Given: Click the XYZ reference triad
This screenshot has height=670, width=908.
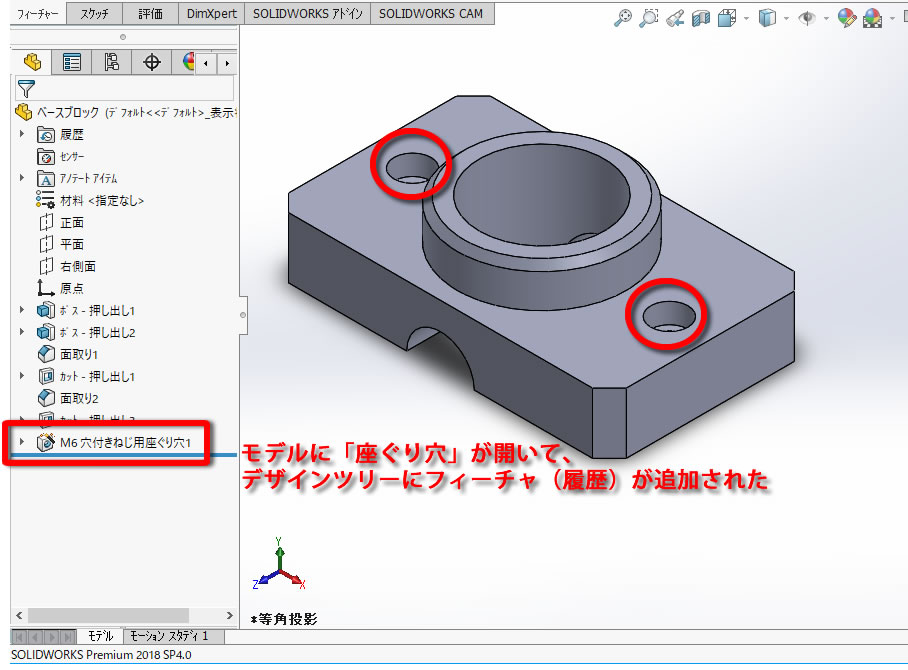Looking at the screenshot, I should point(279,565).
